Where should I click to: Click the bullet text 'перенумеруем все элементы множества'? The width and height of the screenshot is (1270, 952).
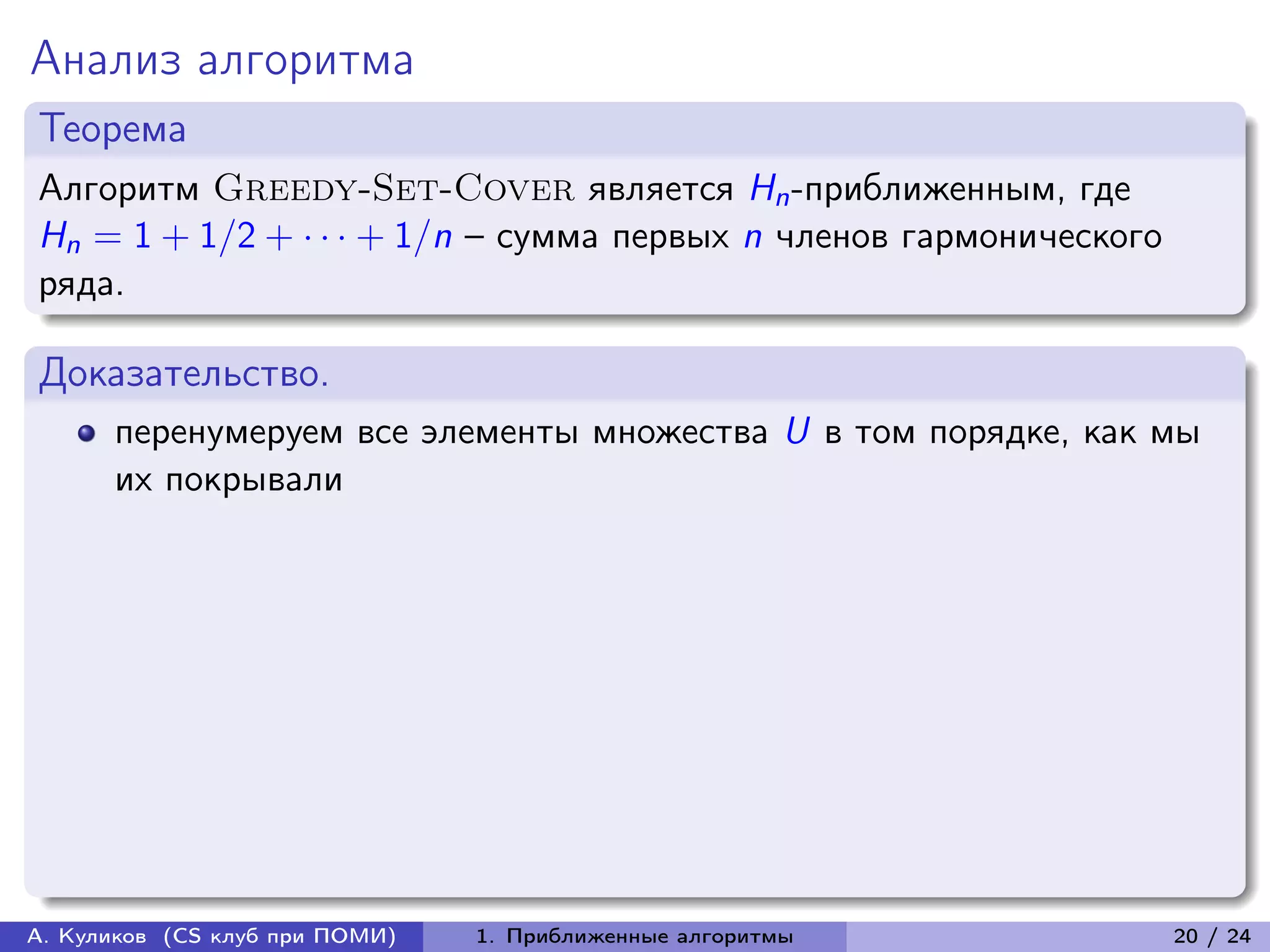tap(441, 433)
